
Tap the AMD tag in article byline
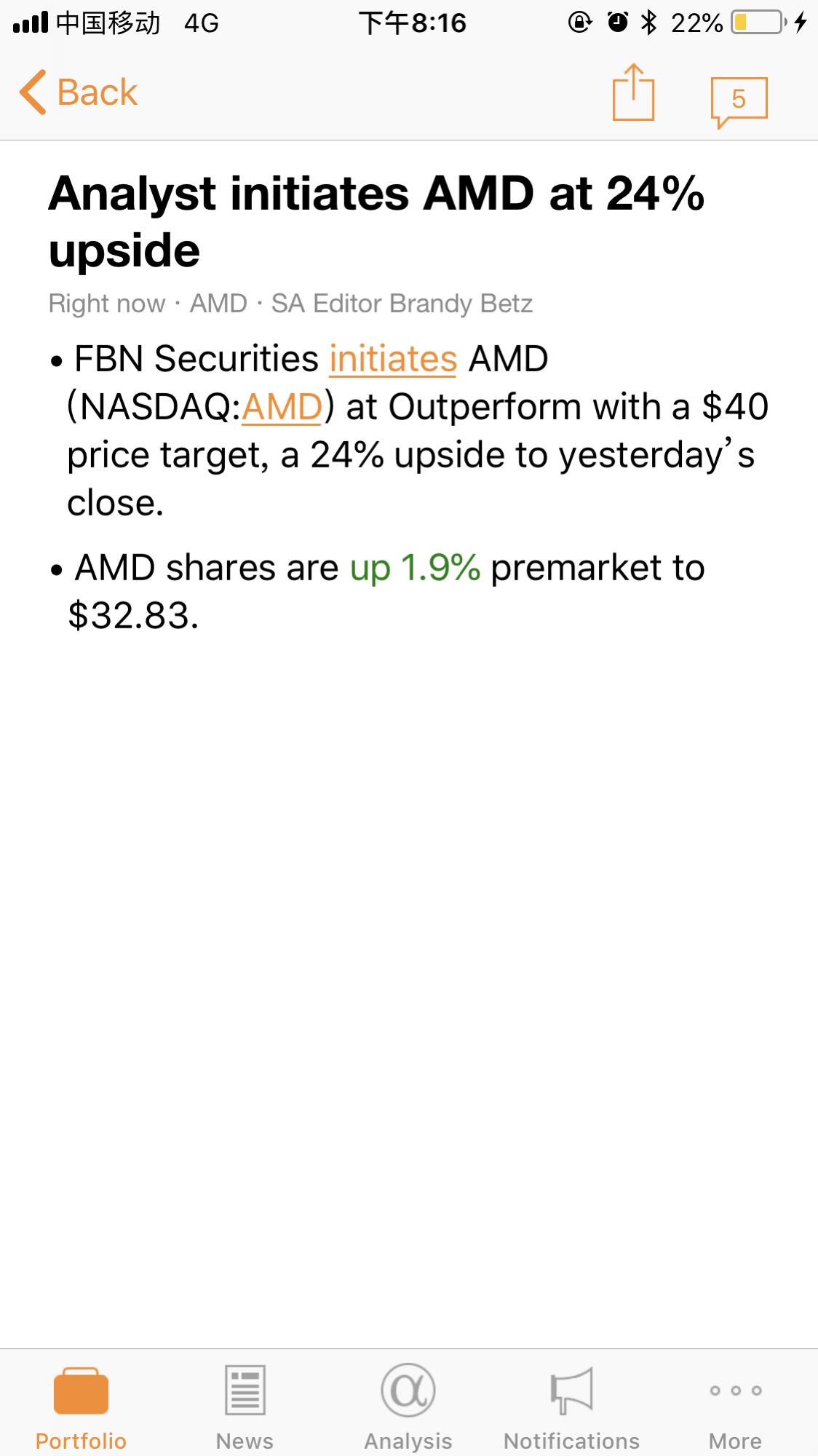pos(218,303)
